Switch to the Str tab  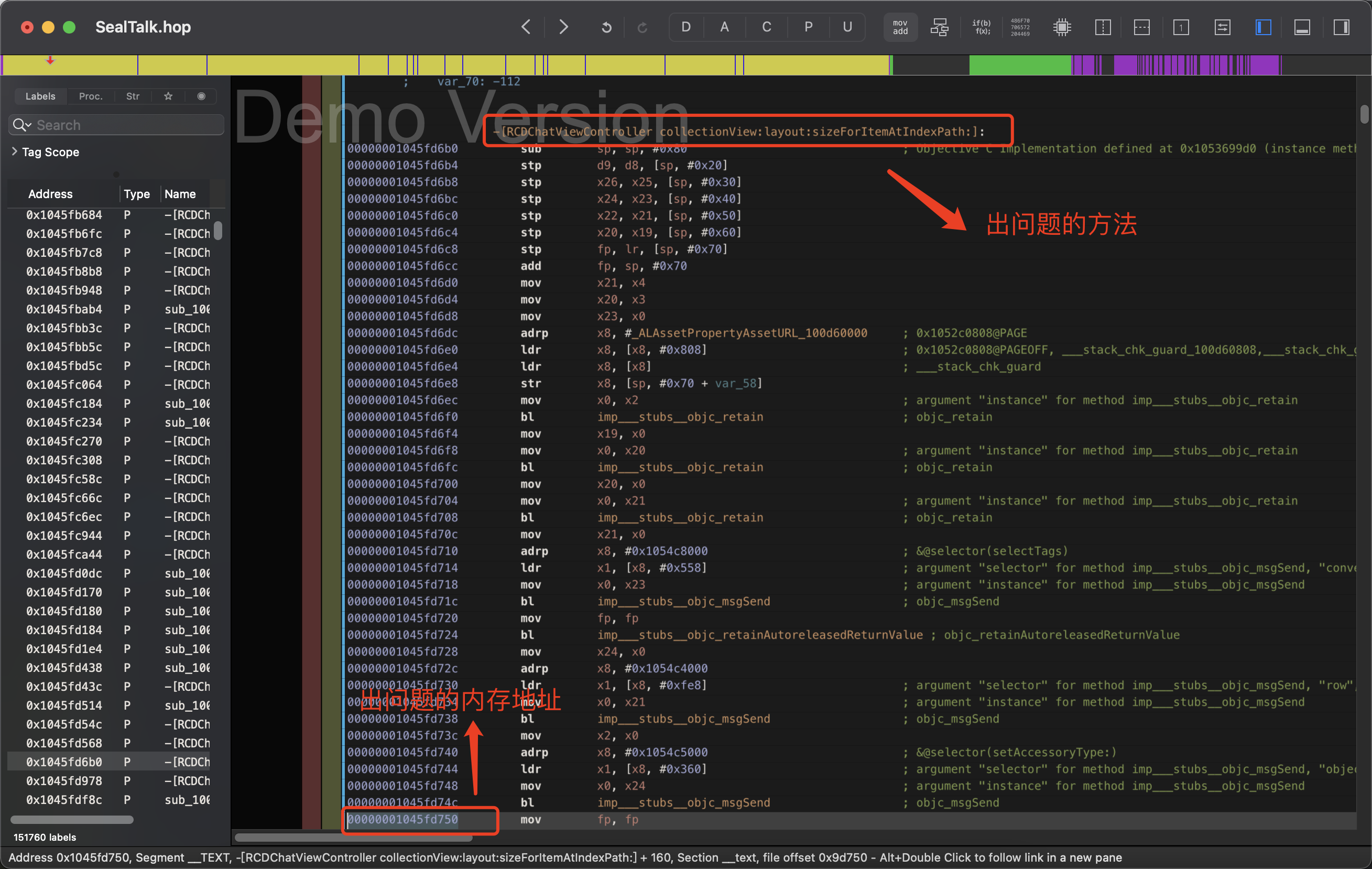click(x=132, y=96)
